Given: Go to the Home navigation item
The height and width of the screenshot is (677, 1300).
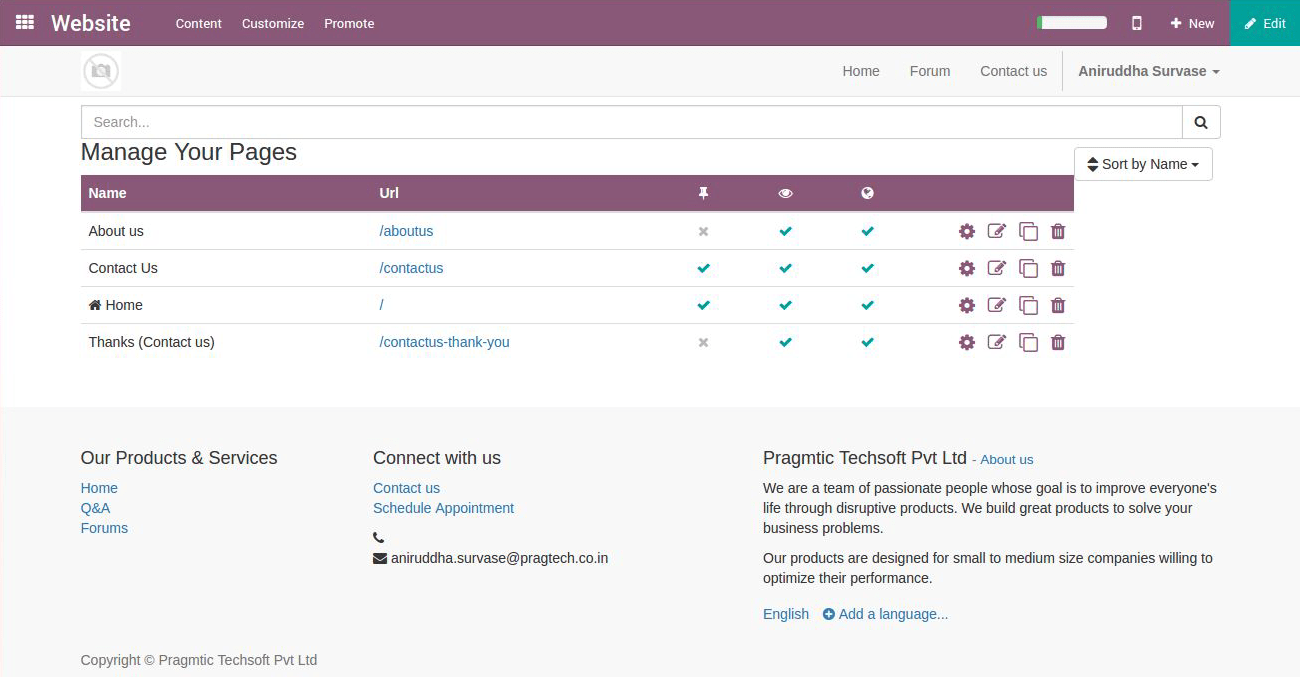Looking at the screenshot, I should pos(861,71).
